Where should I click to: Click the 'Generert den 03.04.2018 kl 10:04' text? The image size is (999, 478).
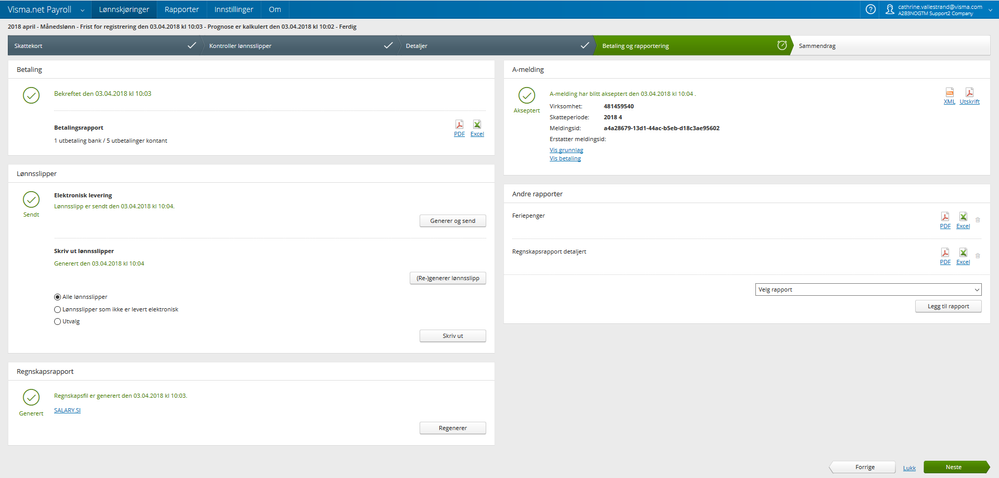click(99, 263)
